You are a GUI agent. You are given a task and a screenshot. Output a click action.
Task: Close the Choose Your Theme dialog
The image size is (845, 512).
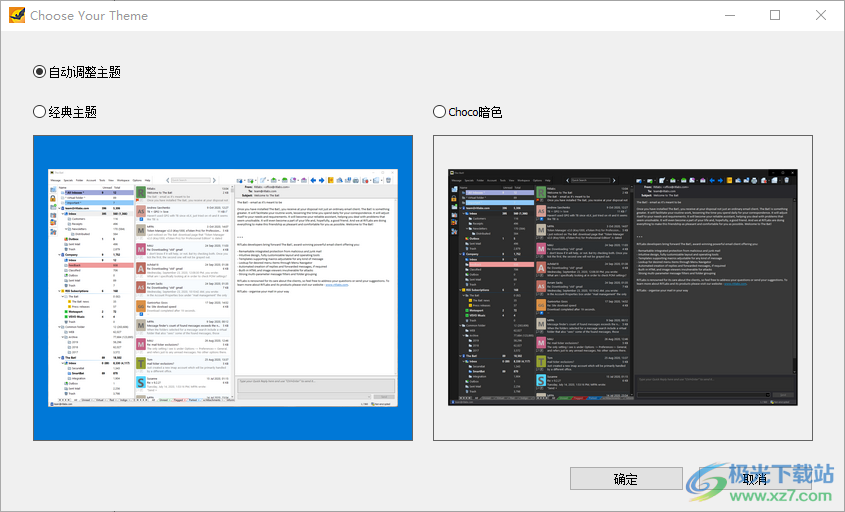click(x=821, y=15)
